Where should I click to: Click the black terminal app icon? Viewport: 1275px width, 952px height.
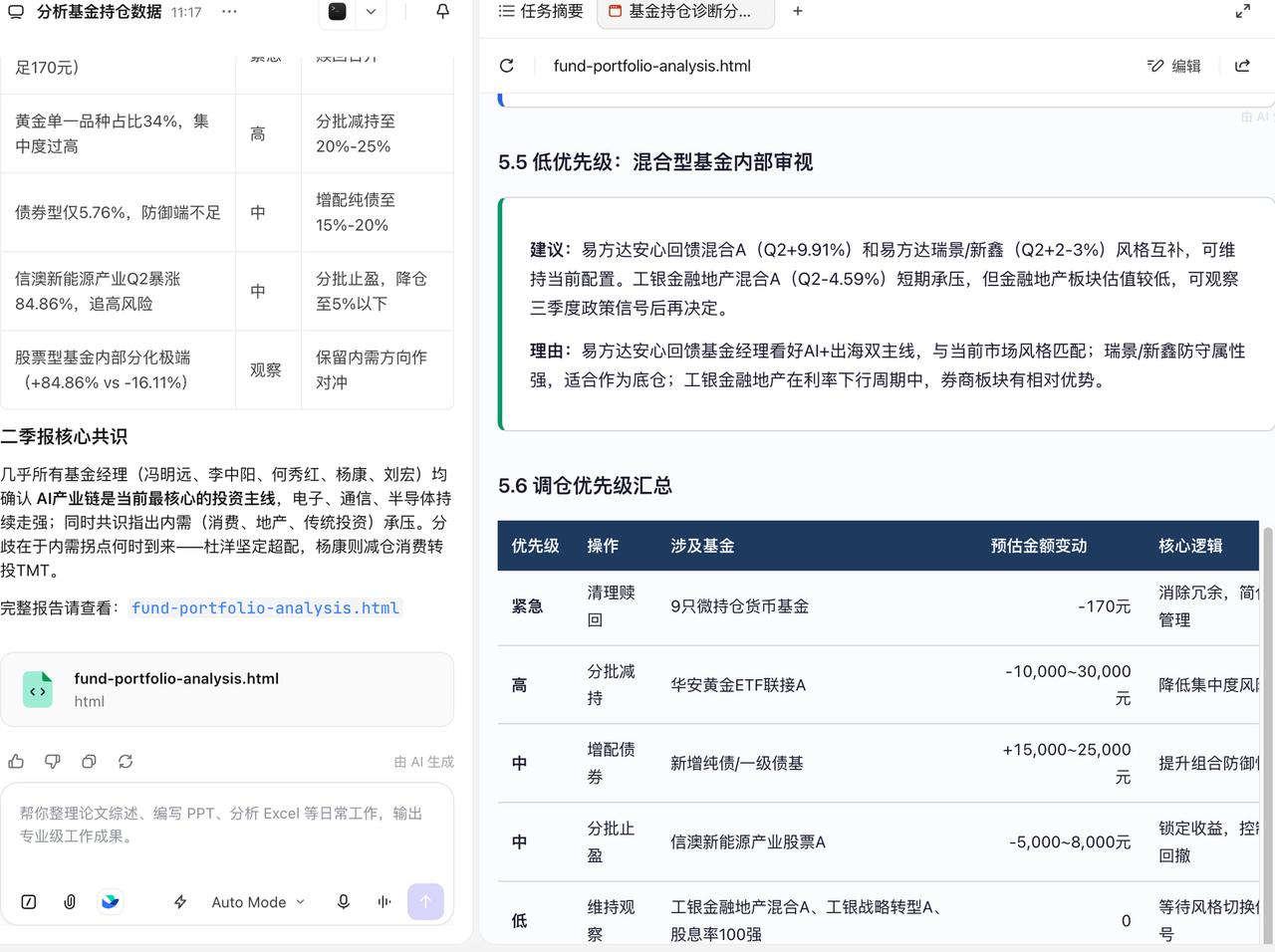tap(338, 12)
